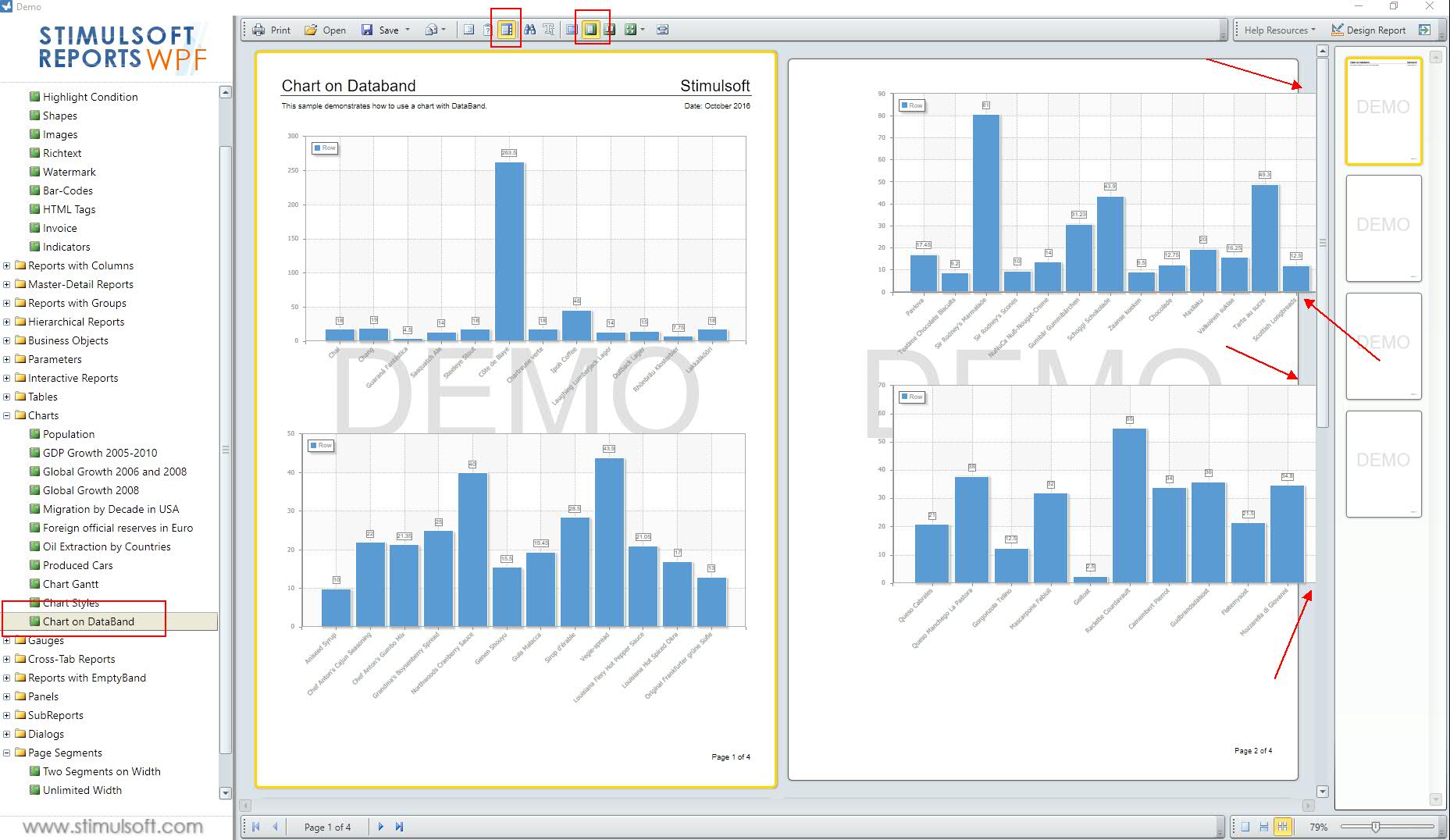Select multiple pages view mode in status bar
The width and height of the screenshot is (1450, 840).
[x=1282, y=827]
